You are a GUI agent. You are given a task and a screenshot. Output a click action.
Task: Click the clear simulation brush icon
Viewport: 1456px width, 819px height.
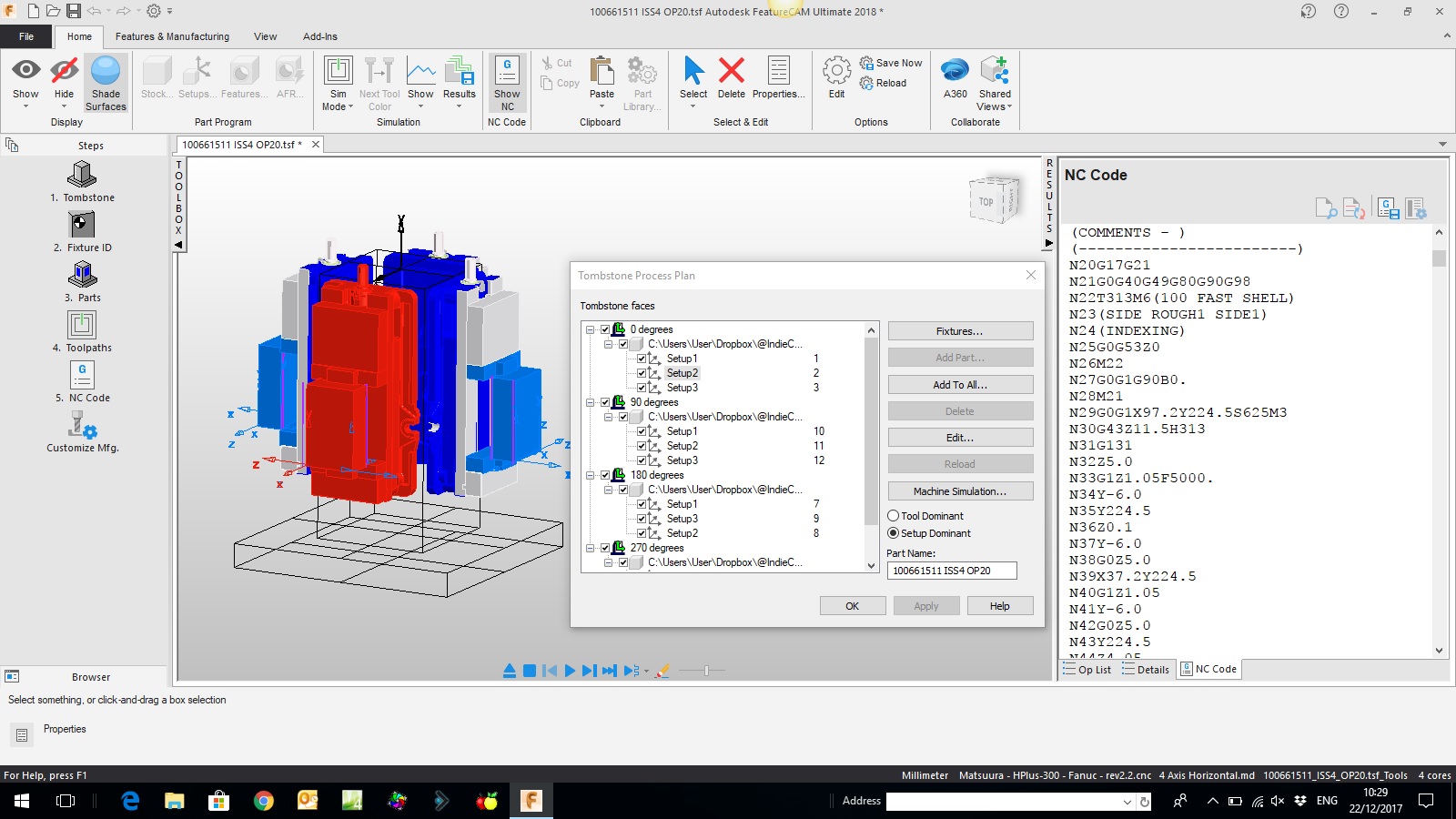tap(662, 671)
